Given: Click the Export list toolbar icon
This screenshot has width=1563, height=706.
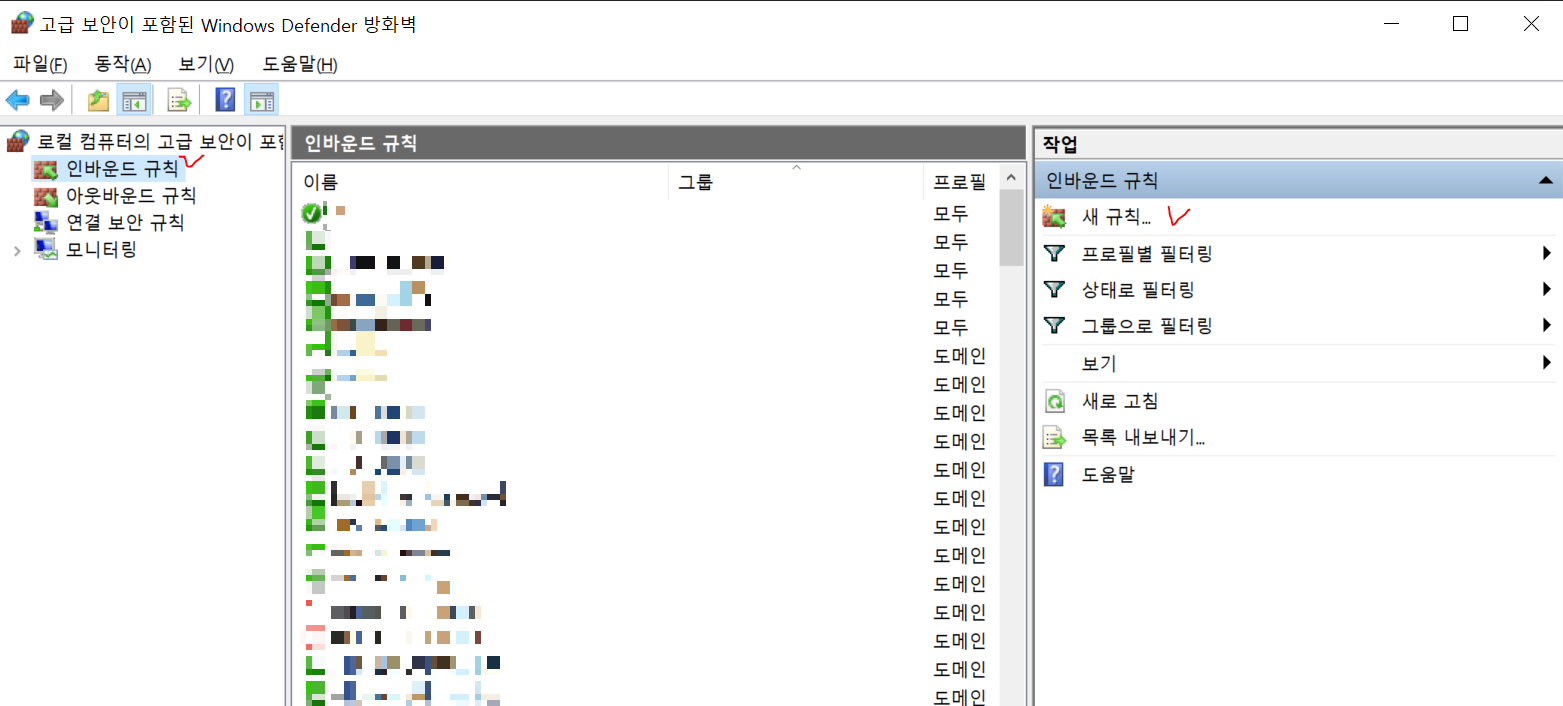Looking at the screenshot, I should click(x=179, y=100).
